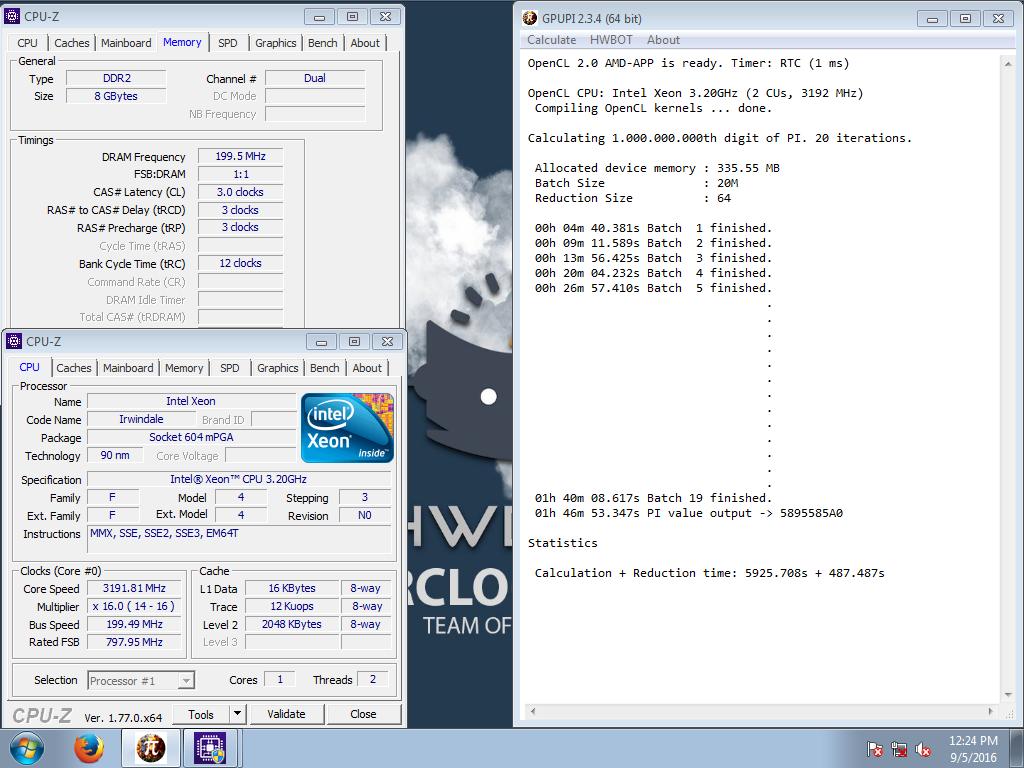The image size is (1024, 768).
Task: Open Graphics tab in lower CPU-Z window
Action: [x=278, y=368]
